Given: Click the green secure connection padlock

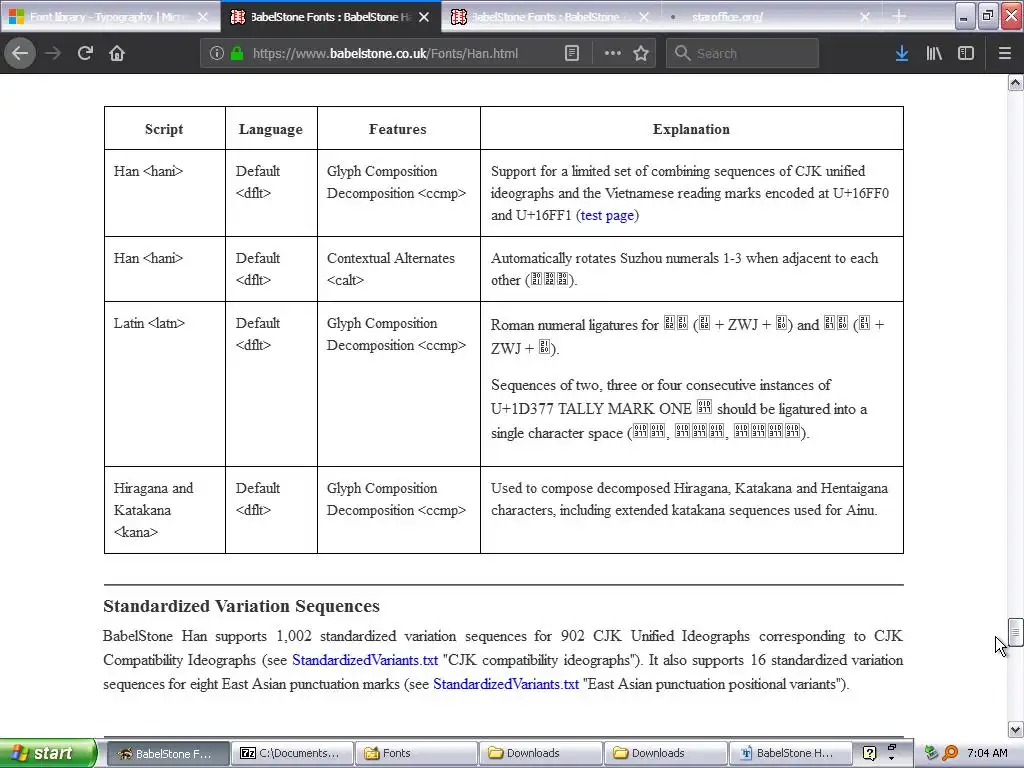Looking at the screenshot, I should pyautogui.click(x=237, y=53).
